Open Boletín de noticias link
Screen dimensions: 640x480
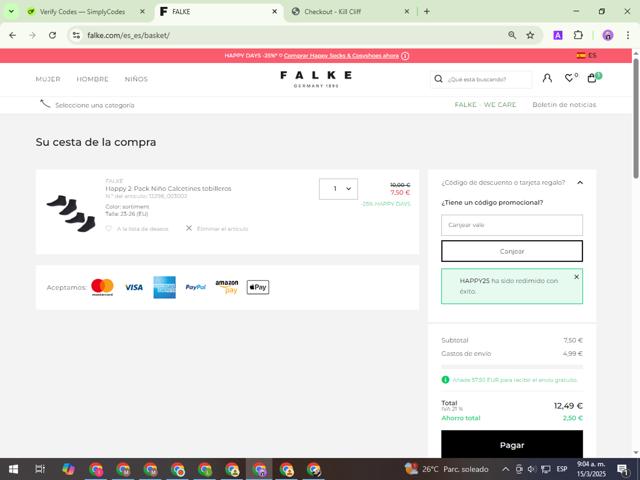pos(564,105)
